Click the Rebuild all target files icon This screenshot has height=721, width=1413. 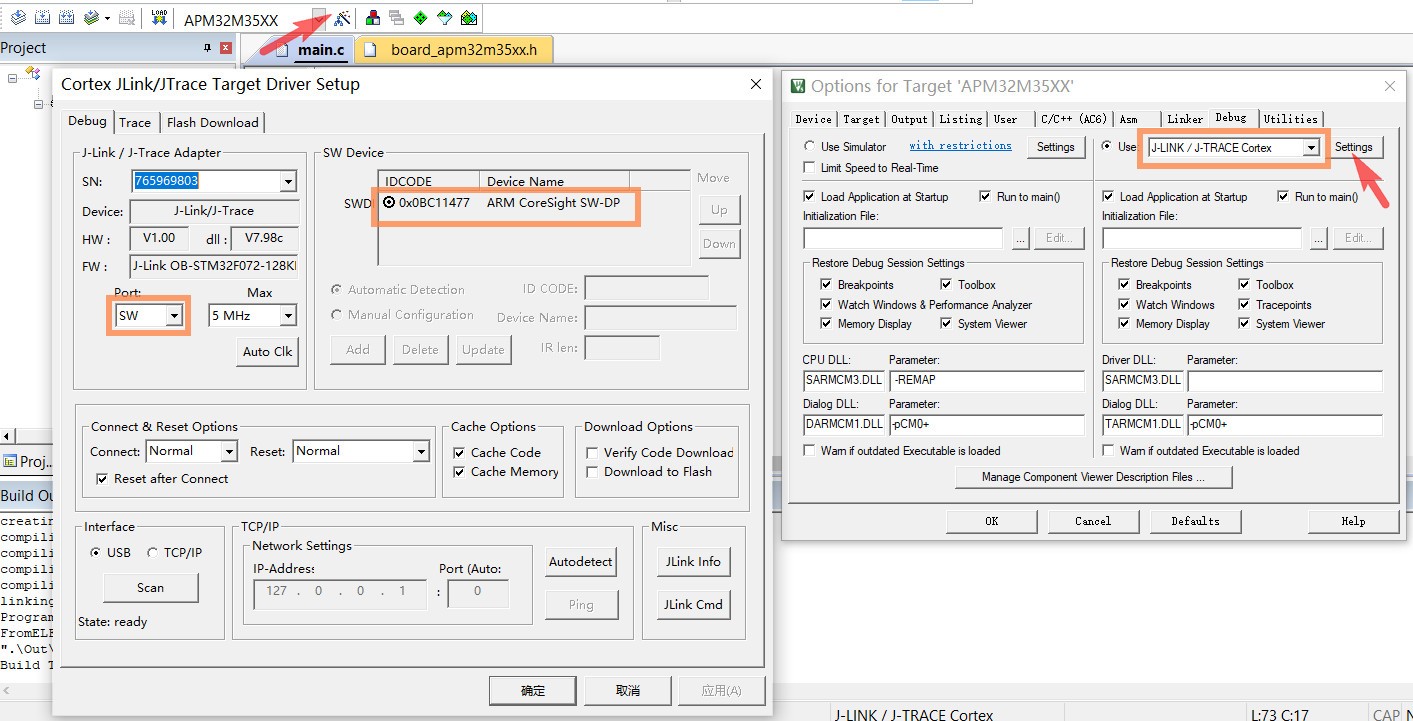click(66, 18)
